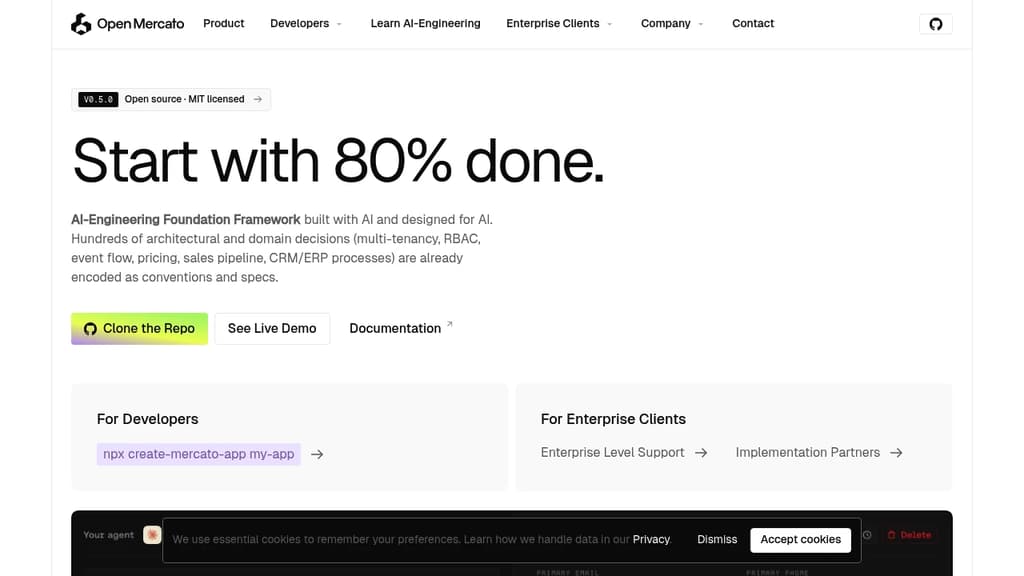This screenshot has width=1024, height=576.
Task: Click the arrow after Implementation Partners
Action: [896, 453]
